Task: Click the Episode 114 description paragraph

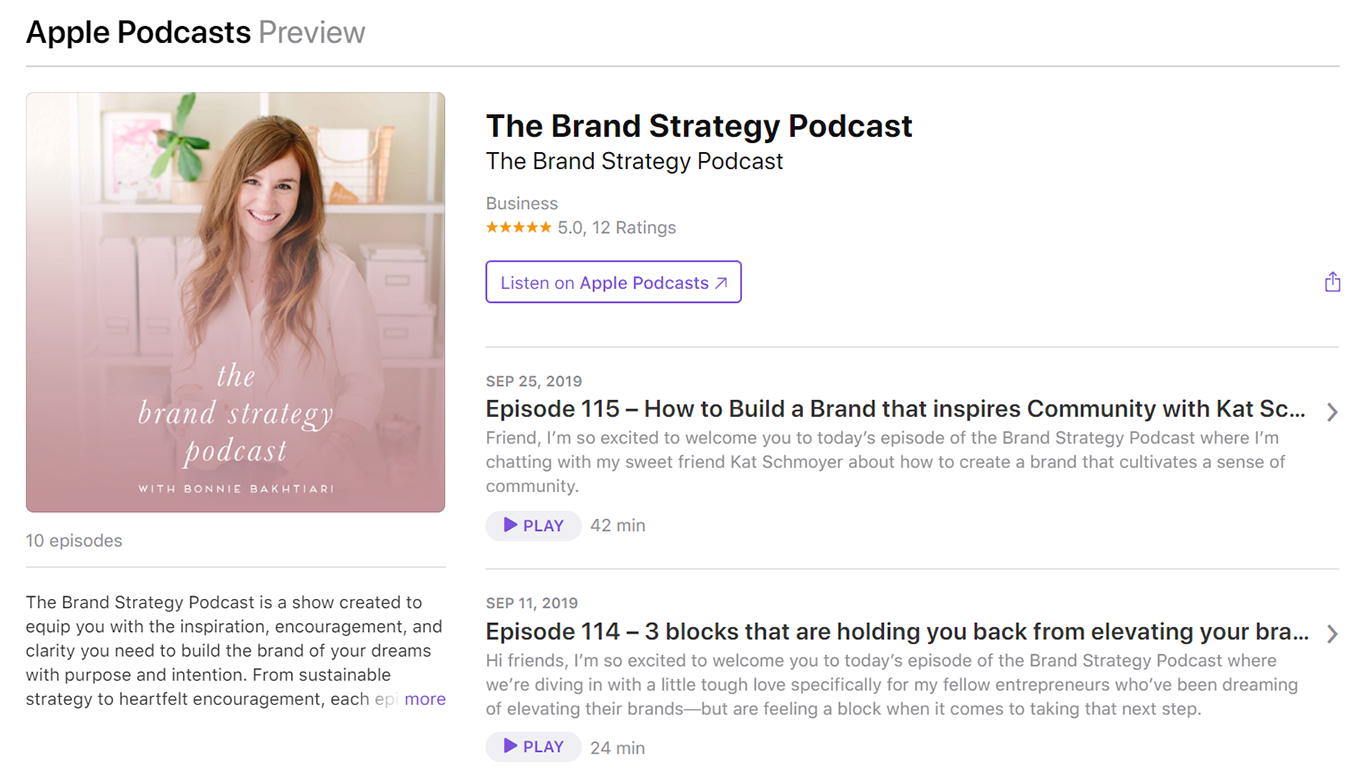Action: pos(892,685)
